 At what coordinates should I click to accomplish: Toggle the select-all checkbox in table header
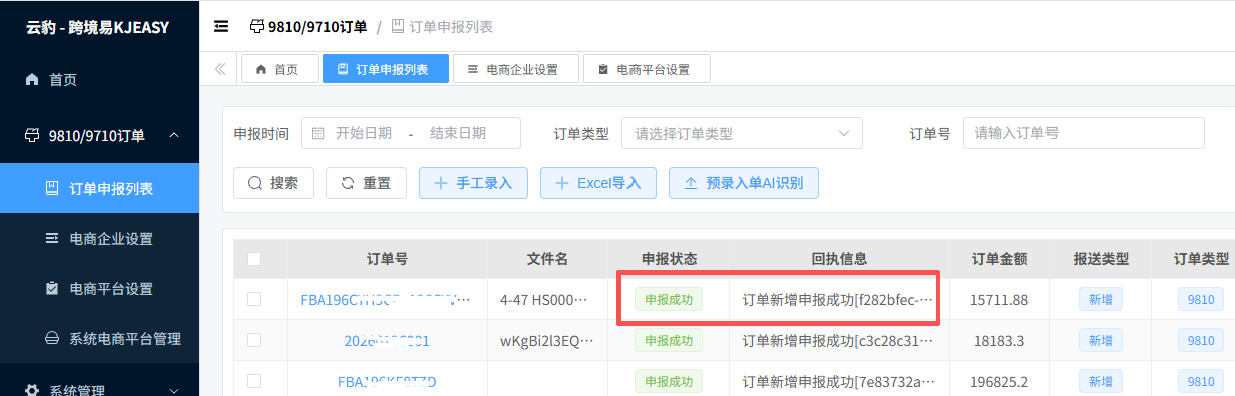click(x=254, y=259)
